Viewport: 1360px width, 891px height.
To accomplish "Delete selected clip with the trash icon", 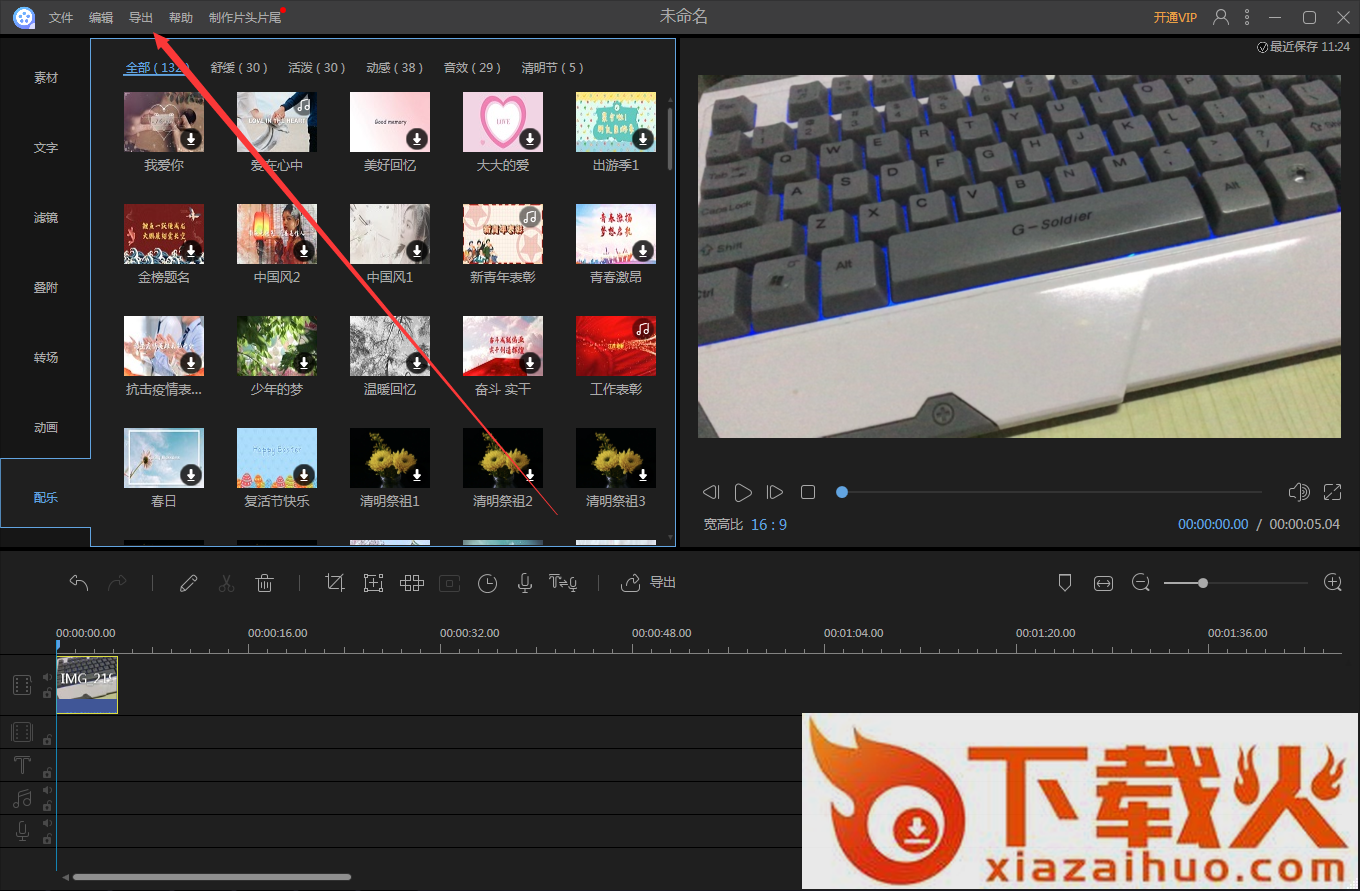I will pos(264,583).
